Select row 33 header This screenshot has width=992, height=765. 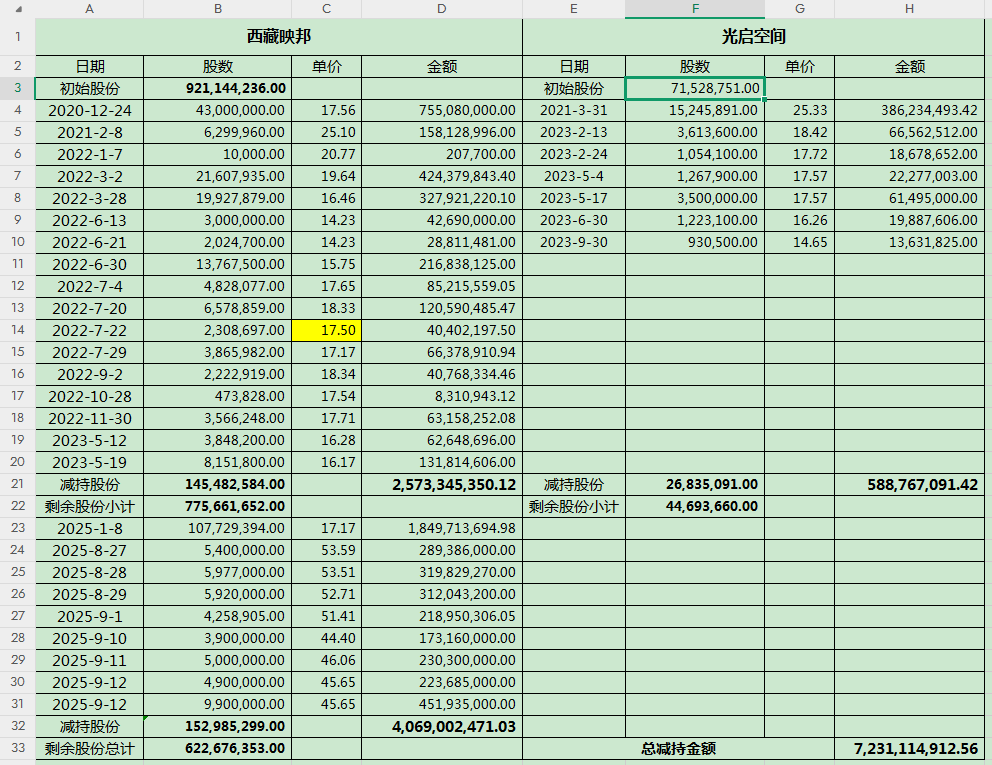(x=18, y=749)
